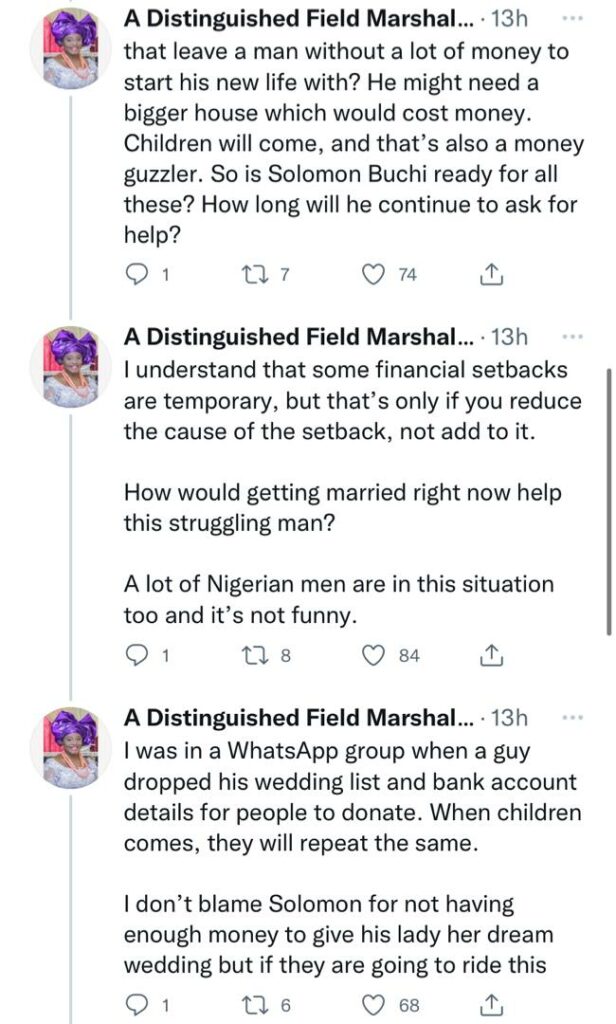The image size is (616, 1024).
Task: Share the 'Nigerian men' tweet
Action: tap(490, 655)
